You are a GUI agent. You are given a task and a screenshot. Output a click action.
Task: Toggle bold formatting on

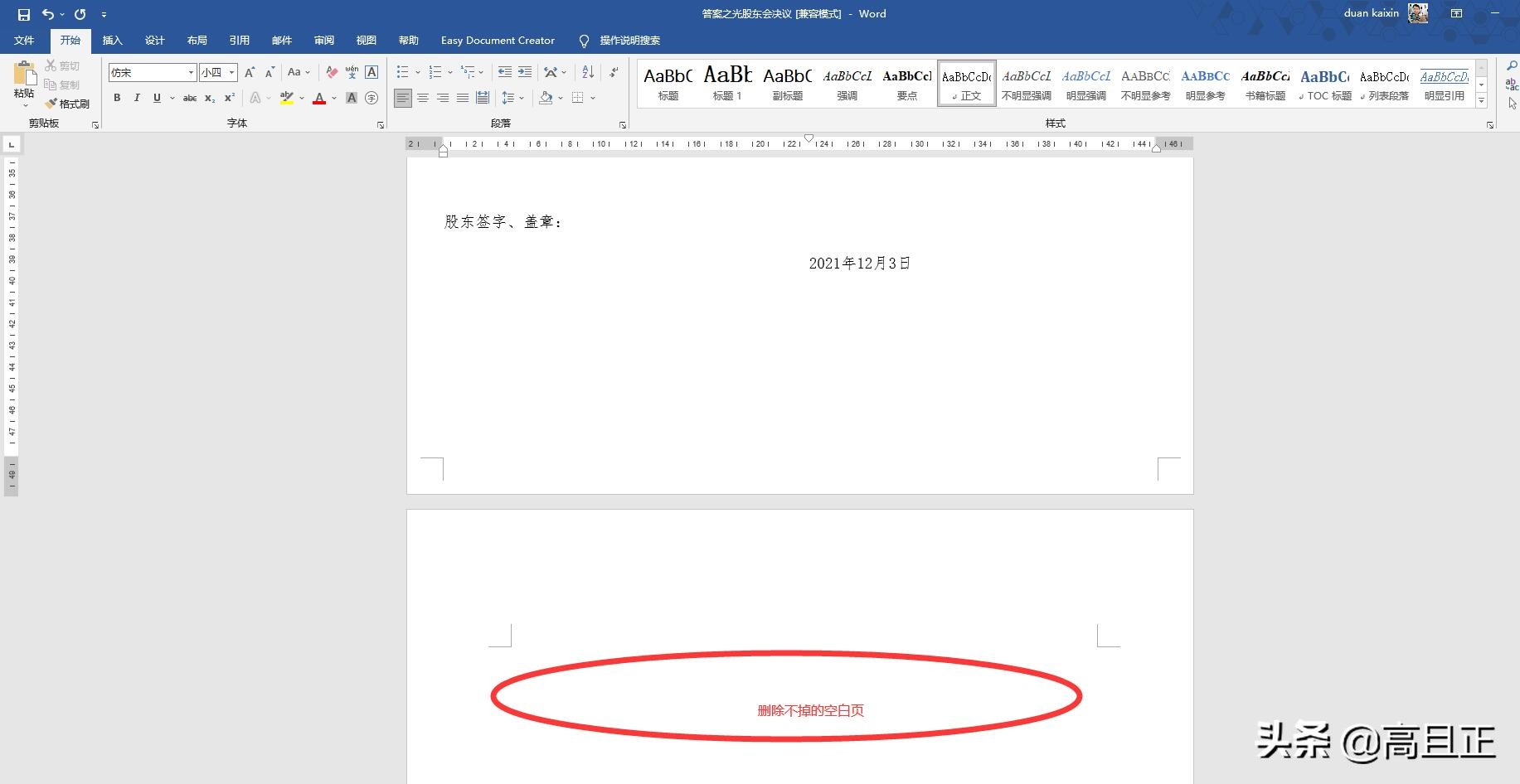117,98
